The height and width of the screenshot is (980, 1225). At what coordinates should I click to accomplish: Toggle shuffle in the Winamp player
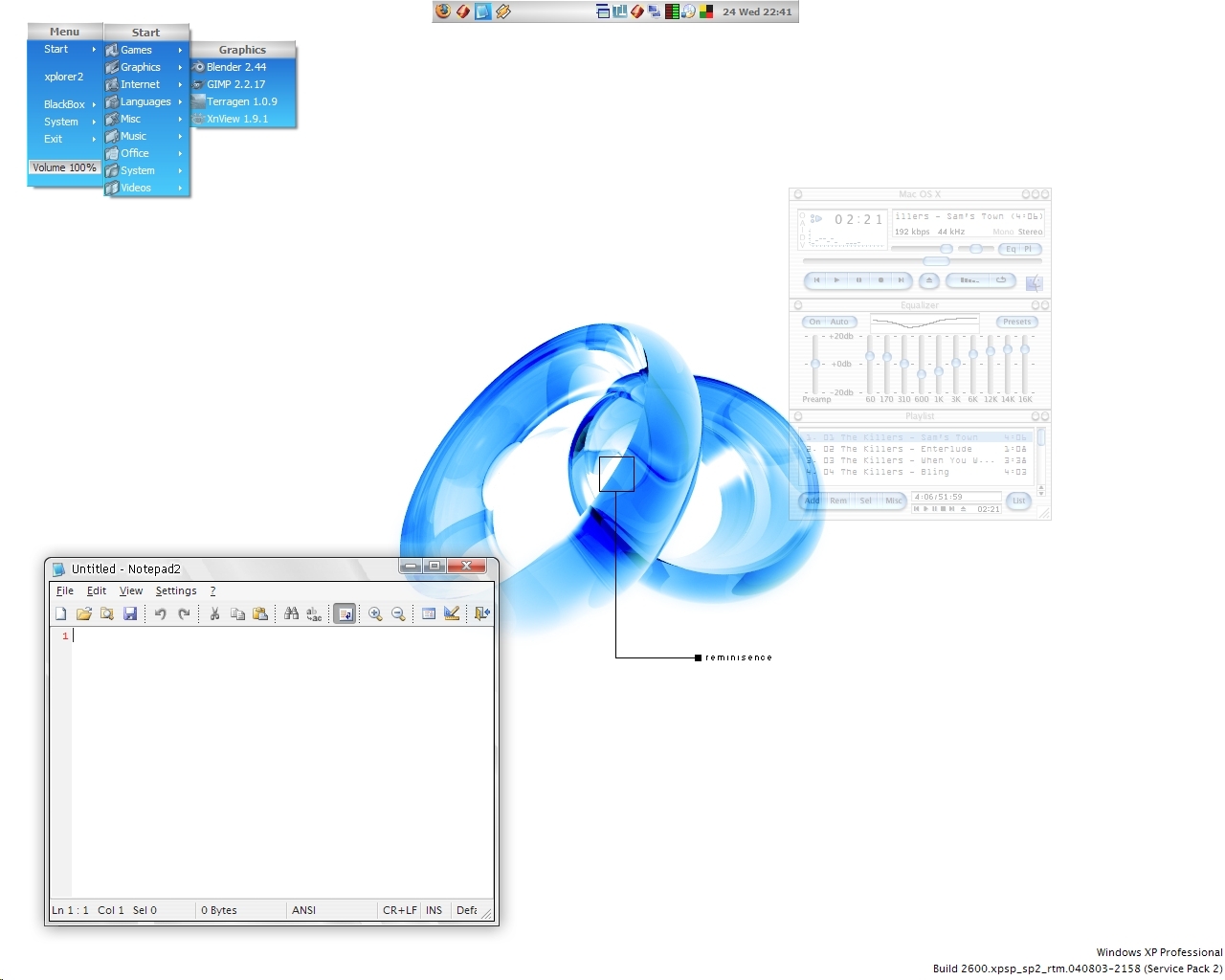click(969, 280)
